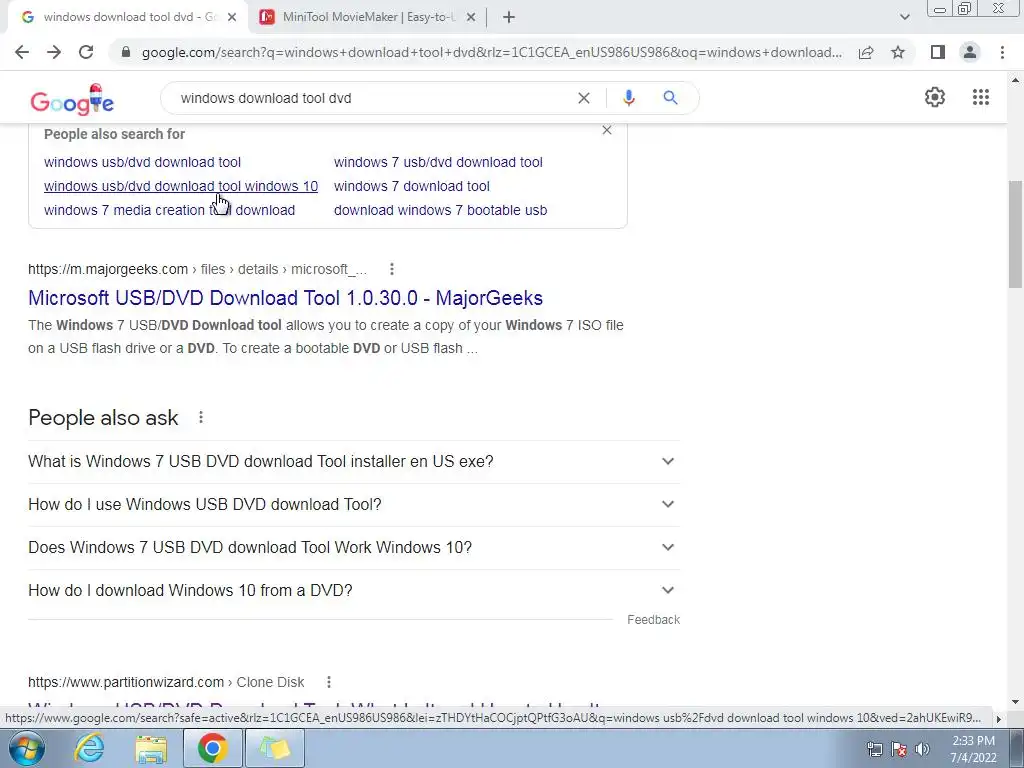
Task: Clear the search box with the X
Action: (584, 98)
